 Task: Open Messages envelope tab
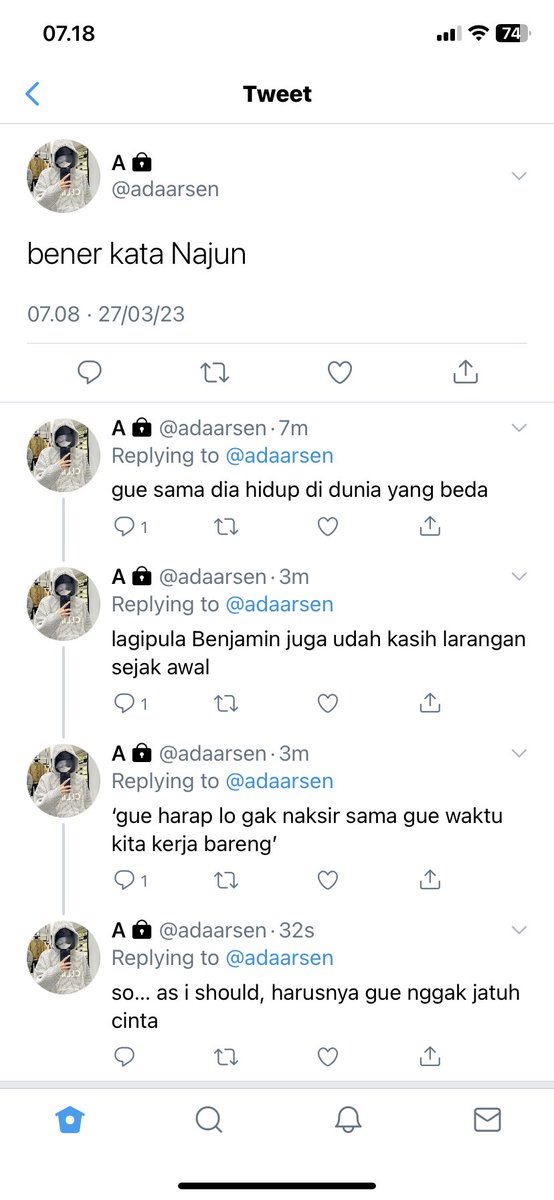(487, 1120)
